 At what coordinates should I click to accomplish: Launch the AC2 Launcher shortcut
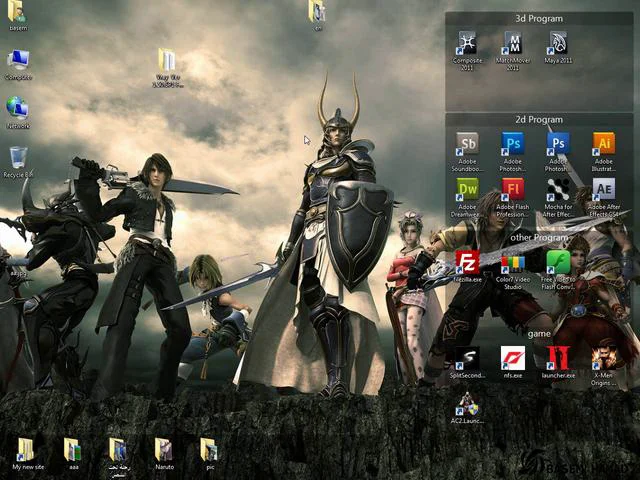(x=467, y=408)
